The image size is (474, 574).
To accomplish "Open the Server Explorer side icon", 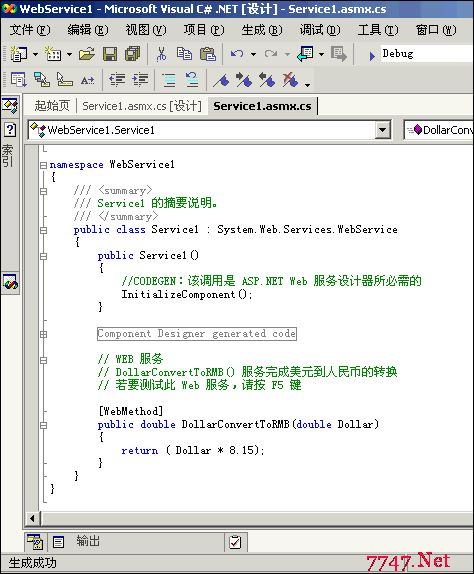I will coord(10,282).
